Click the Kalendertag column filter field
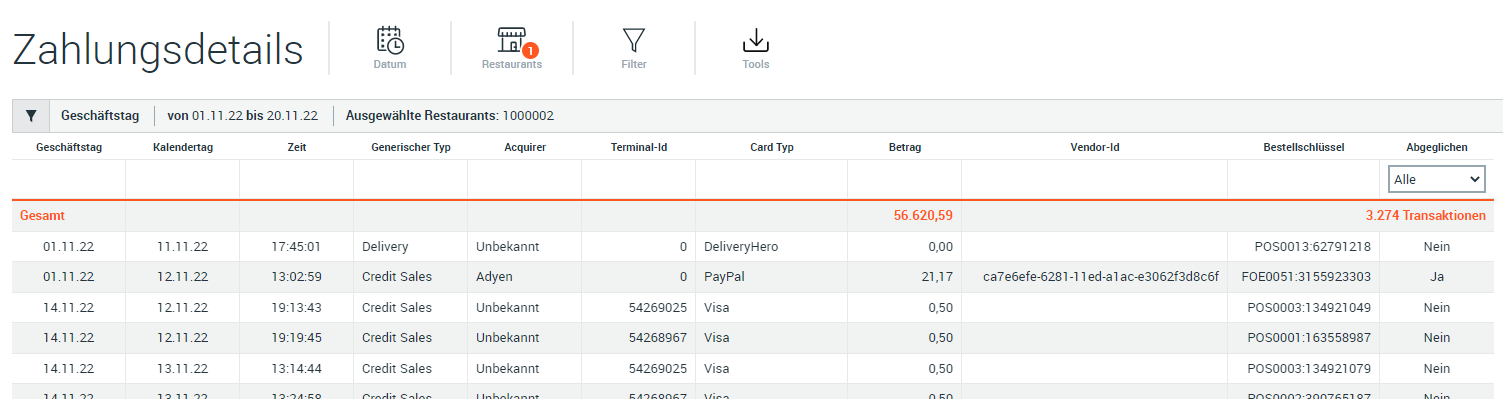The height and width of the screenshot is (399, 1503). coord(183,180)
